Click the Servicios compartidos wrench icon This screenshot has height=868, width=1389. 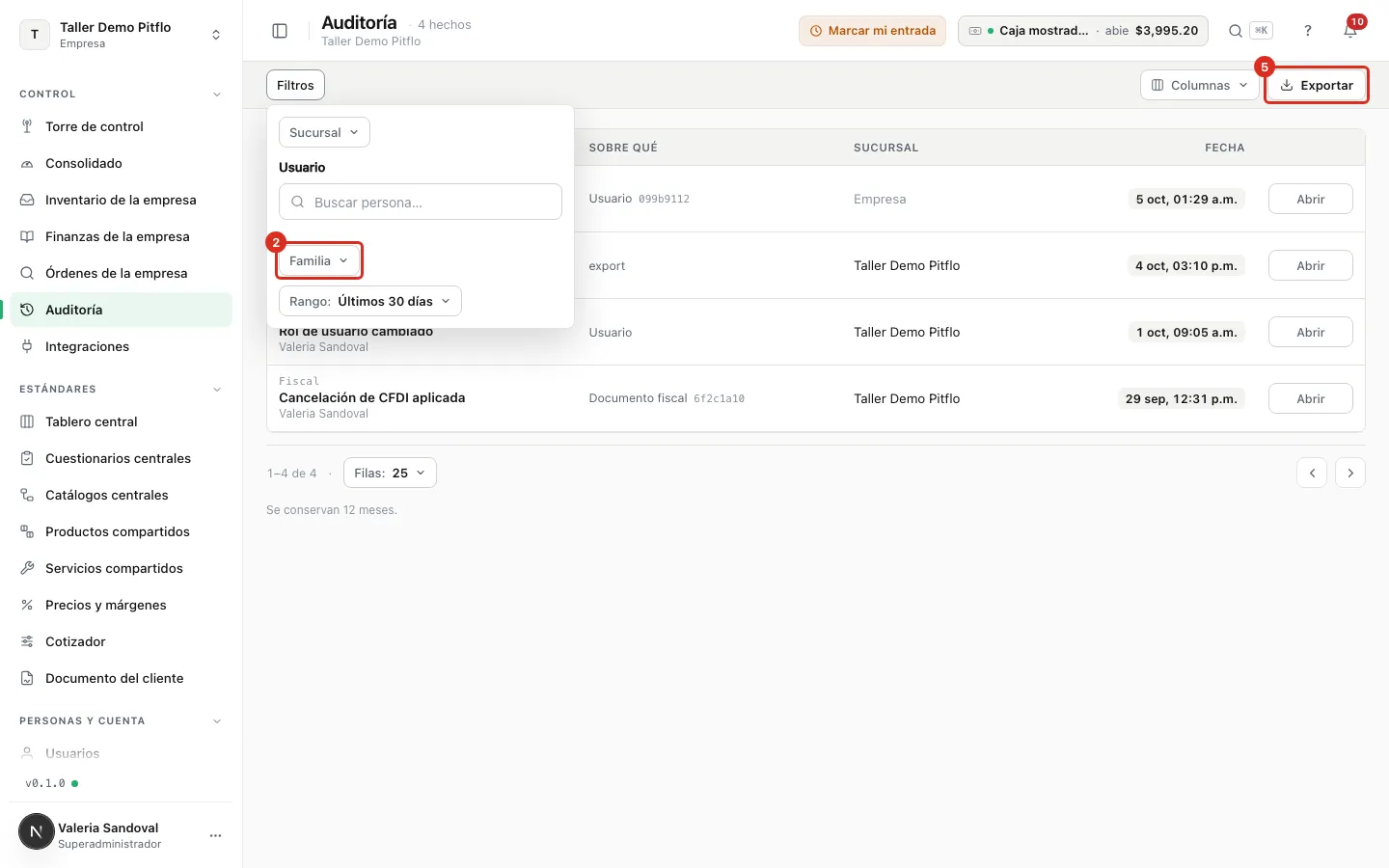[27, 568]
